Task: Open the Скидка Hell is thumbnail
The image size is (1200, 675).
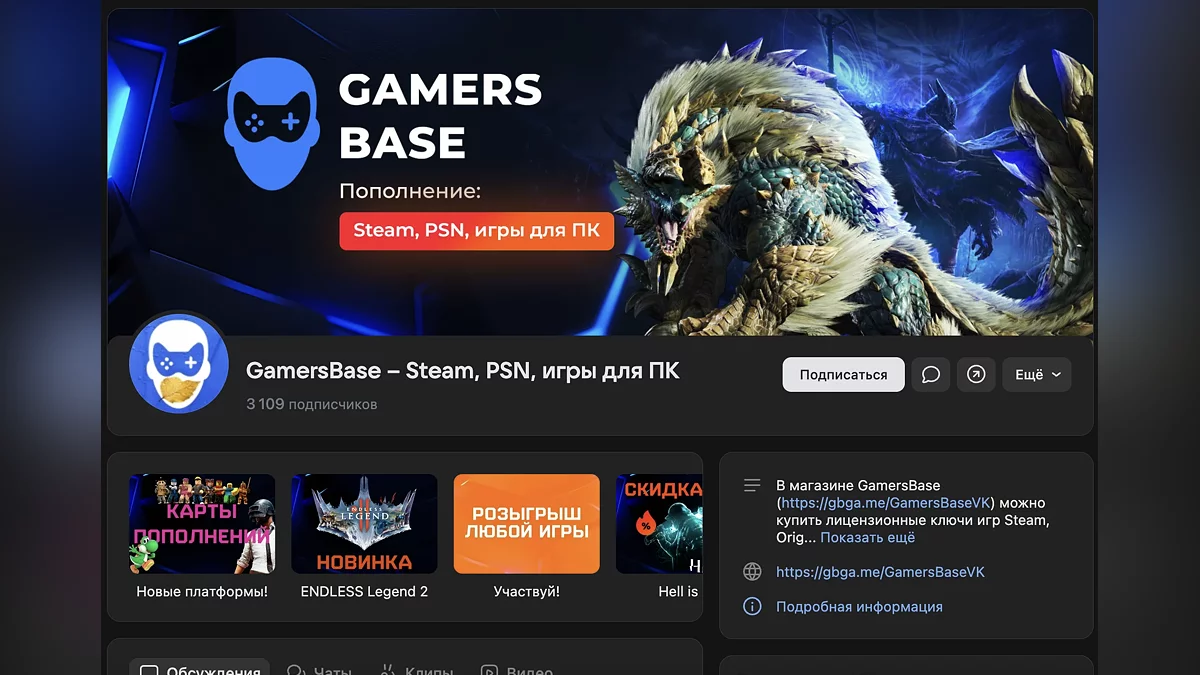Action: 659,524
